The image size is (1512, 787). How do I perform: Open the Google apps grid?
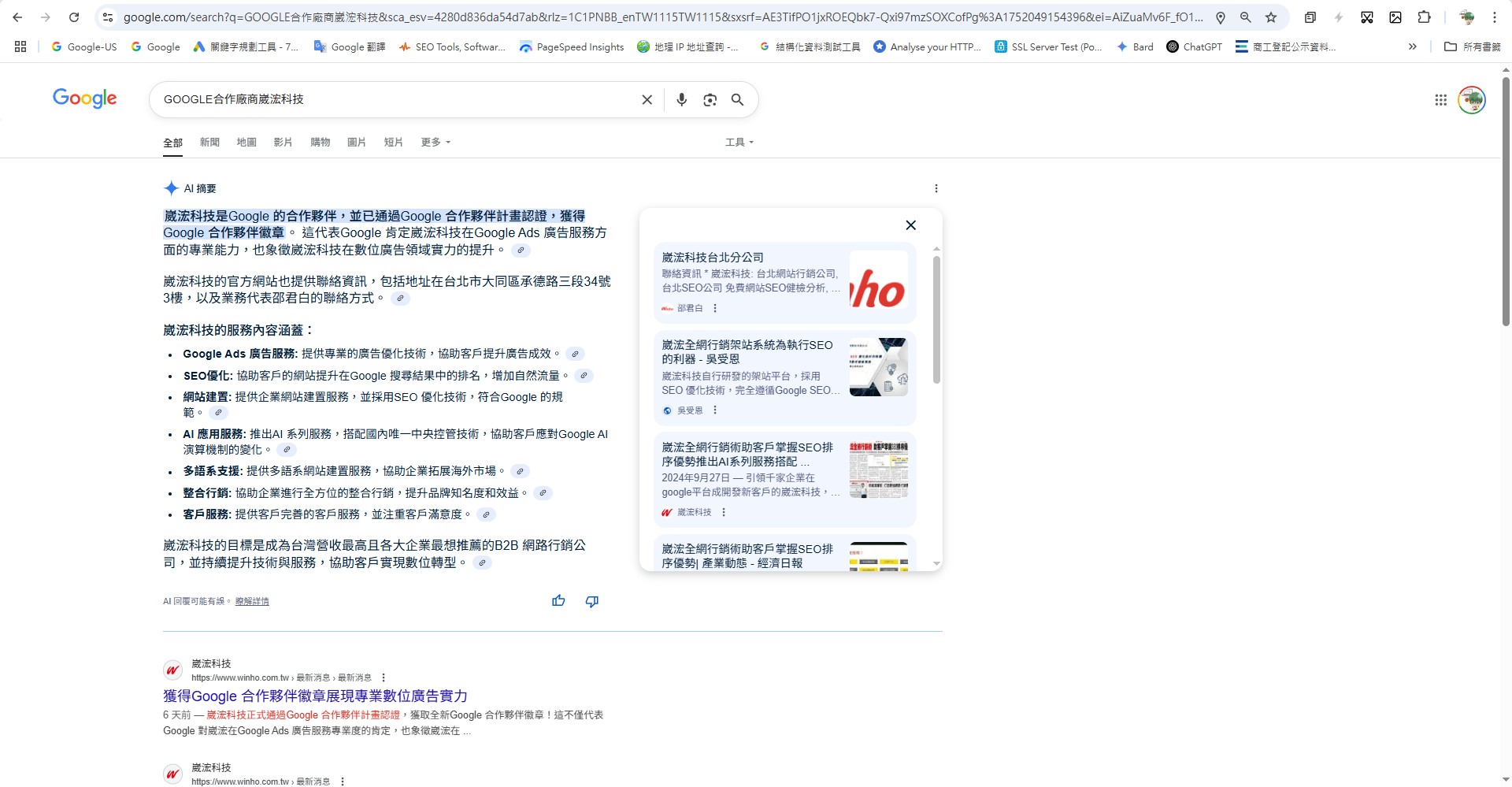tap(1441, 99)
